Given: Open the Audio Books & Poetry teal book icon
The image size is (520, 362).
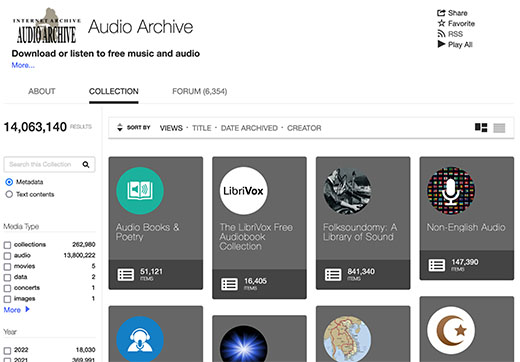Looking at the screenshot, I should (140, 191).
